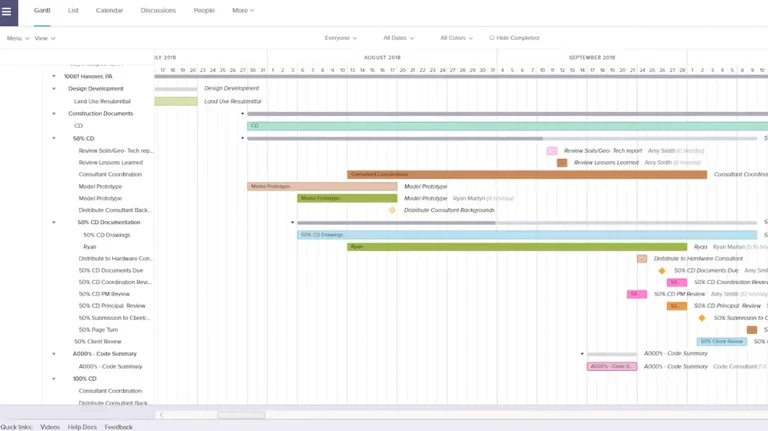Click the magenta 50% CD PM Review bar
Viewport: 768px width, 431px height.
pyautogui.click(x=637, y=294)
